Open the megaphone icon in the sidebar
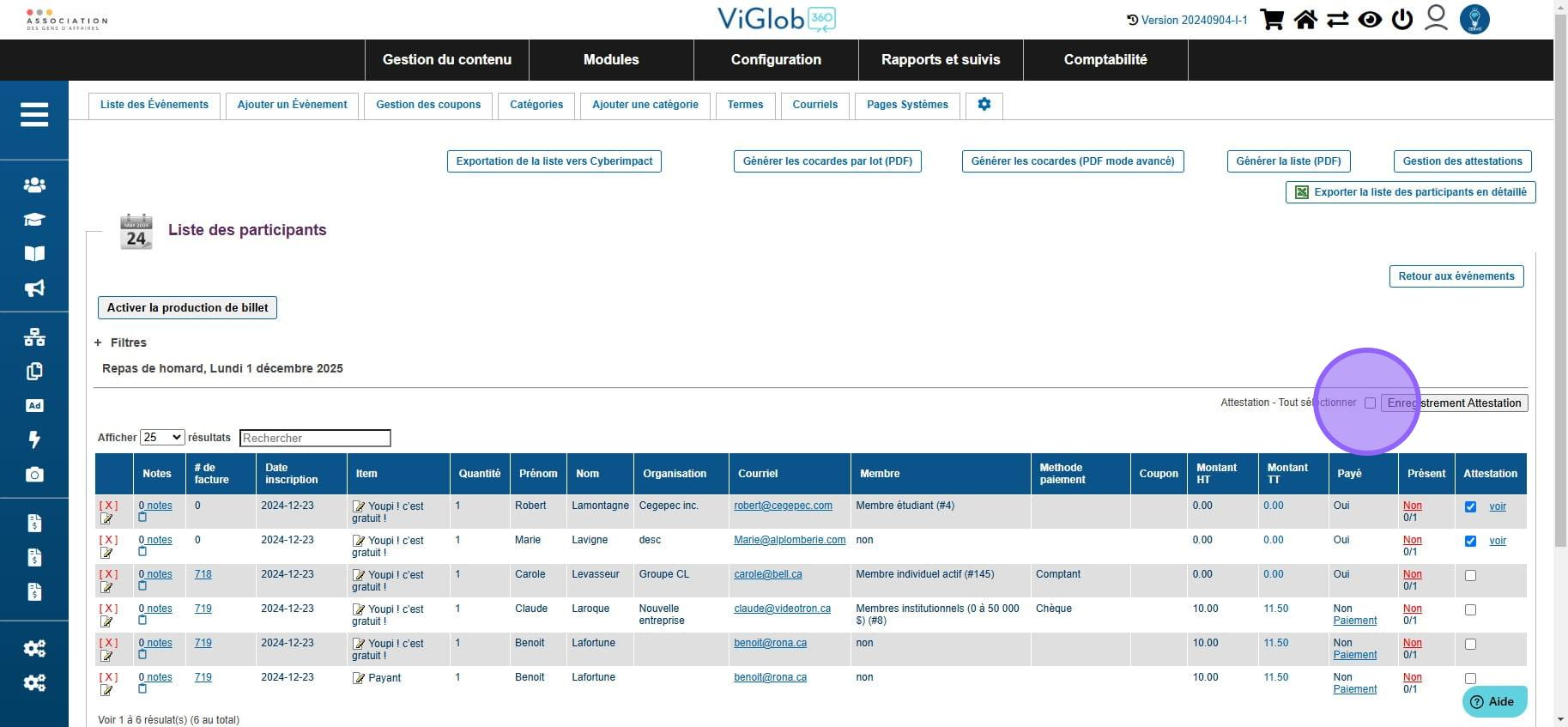 coord(34,288)
